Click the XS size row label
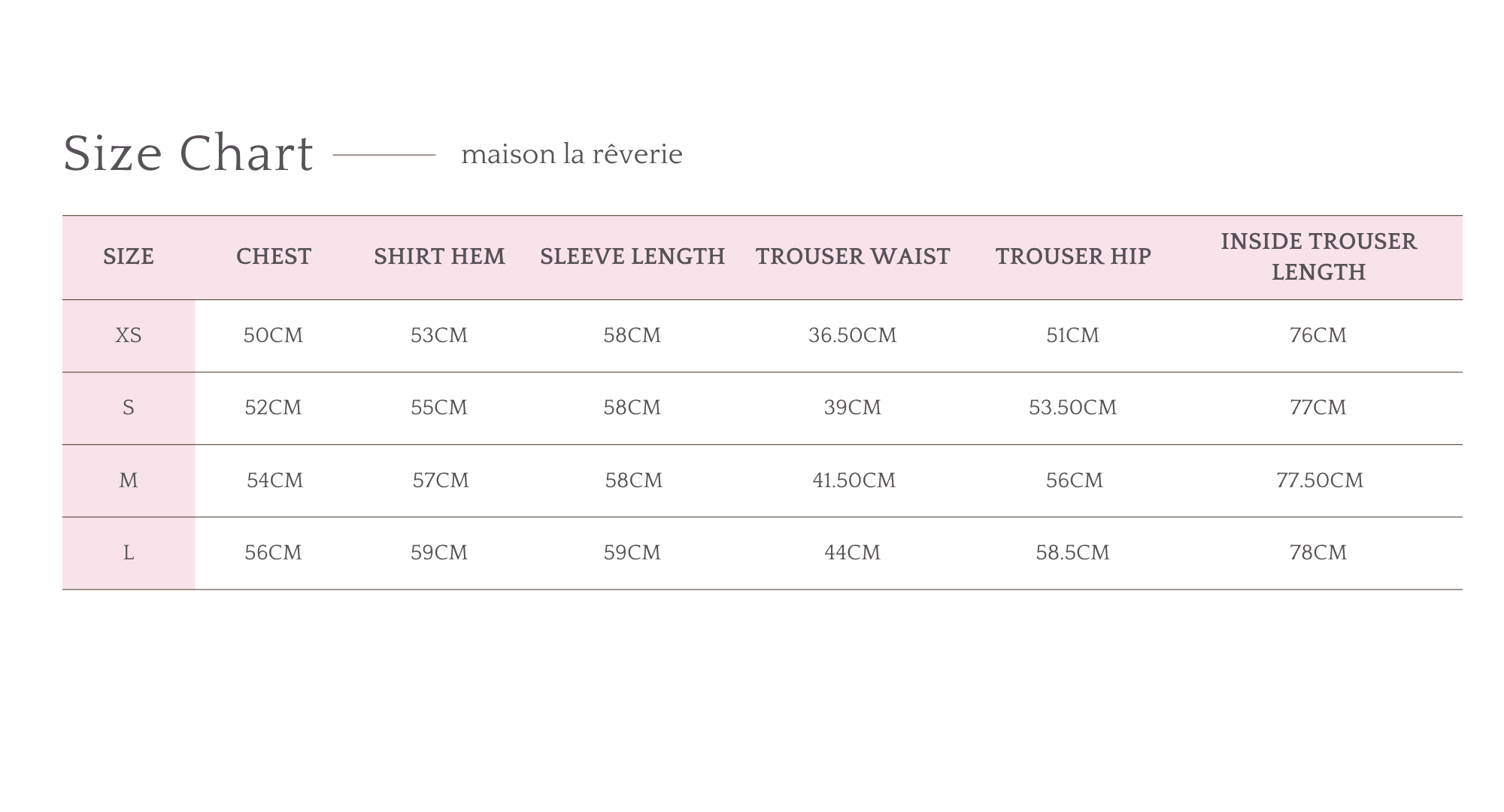1504x812 pixels. click(129, 335)
